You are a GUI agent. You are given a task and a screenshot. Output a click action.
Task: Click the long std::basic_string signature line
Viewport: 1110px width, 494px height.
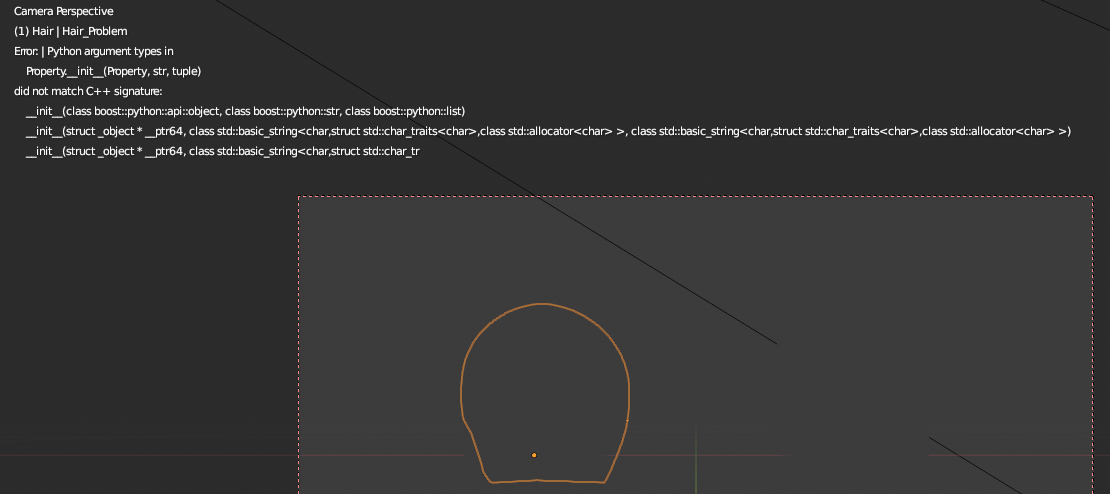[547, 132]
